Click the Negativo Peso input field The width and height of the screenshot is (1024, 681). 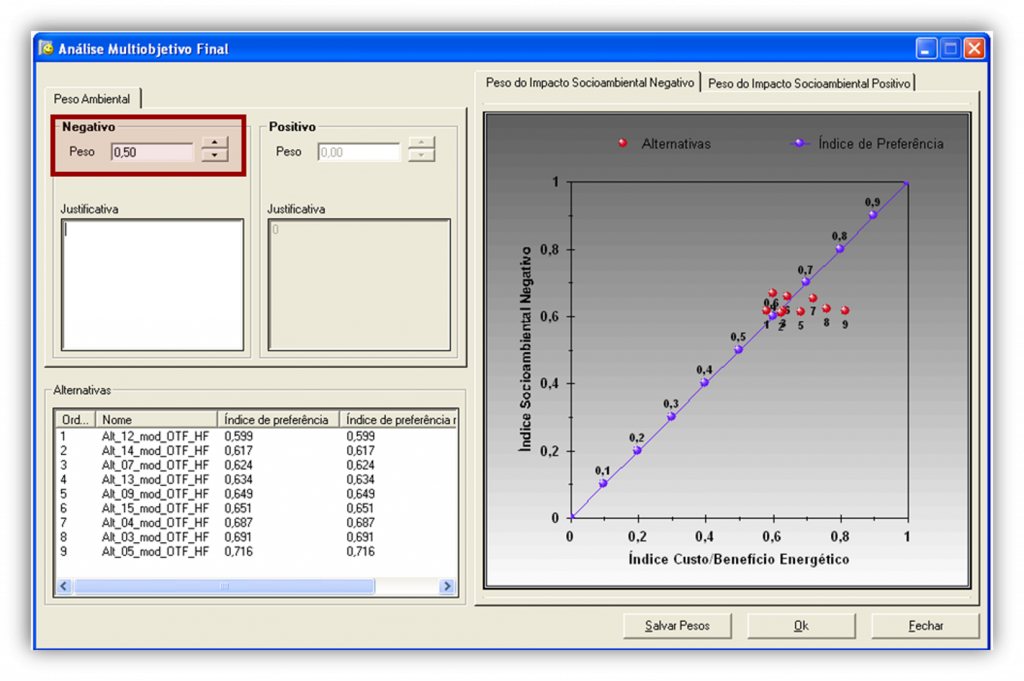coord(152,152)
